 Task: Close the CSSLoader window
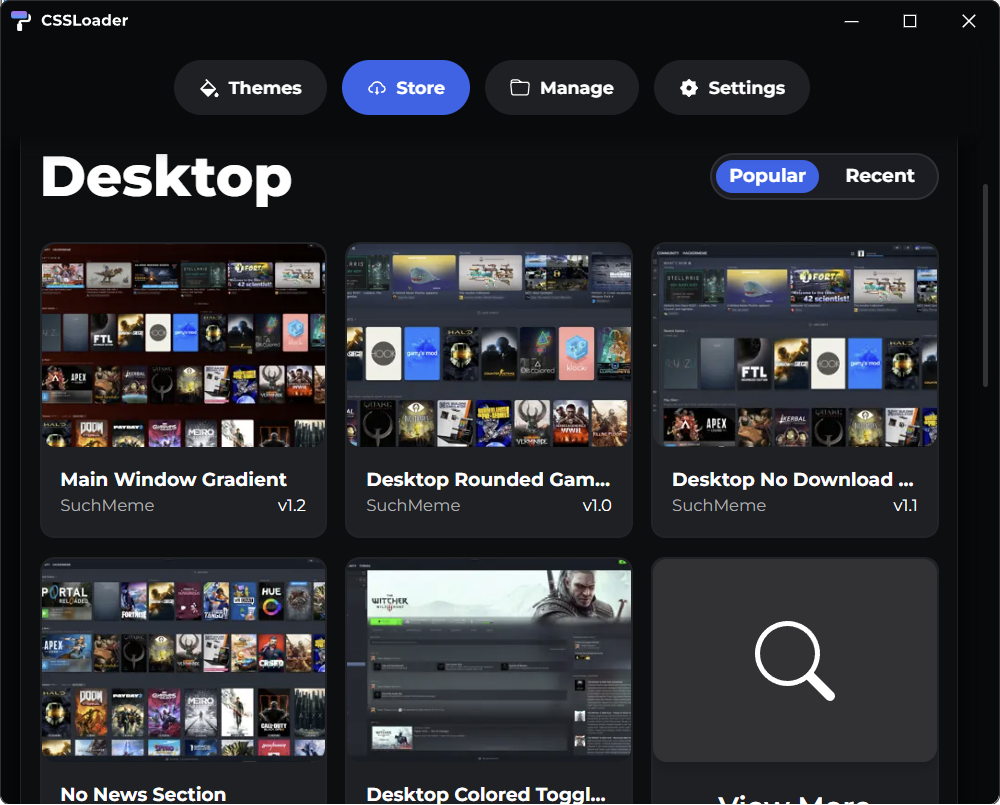pos(969,21)
